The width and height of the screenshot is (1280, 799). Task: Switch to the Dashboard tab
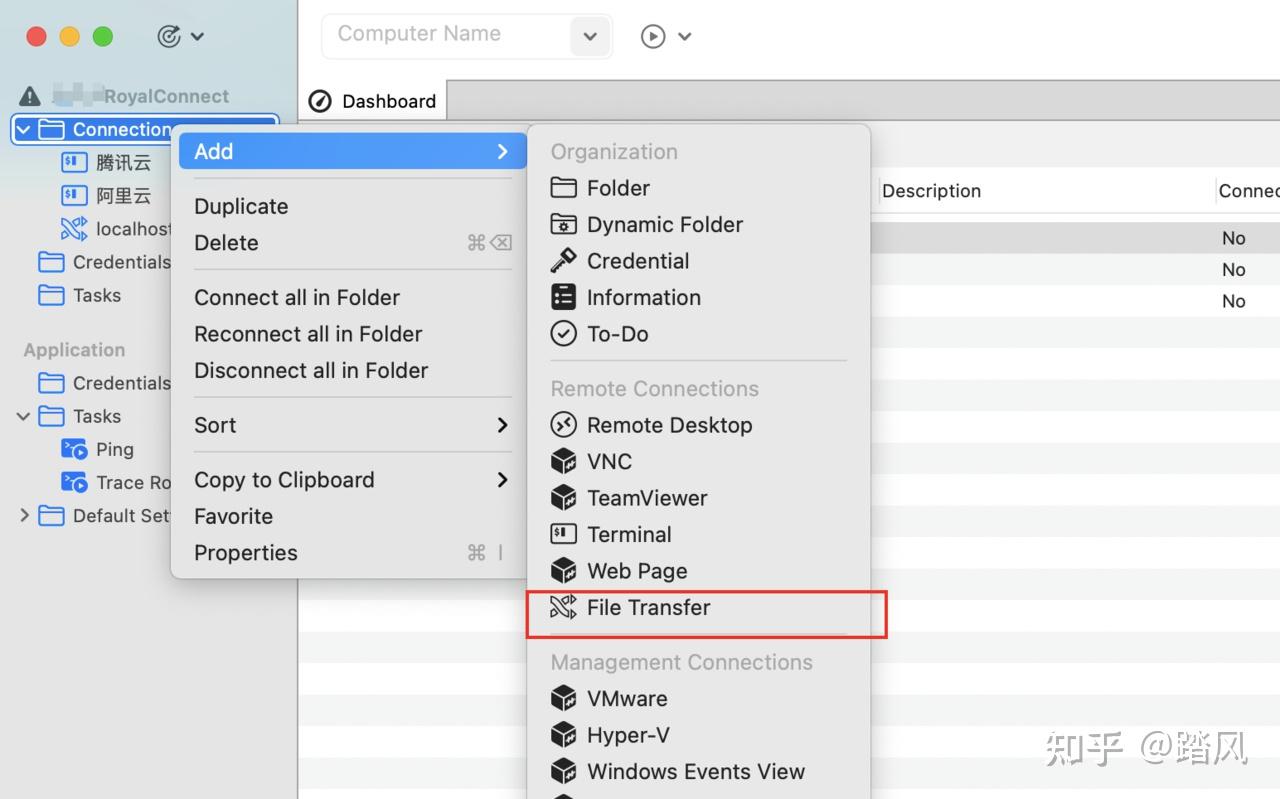[388, 101]
